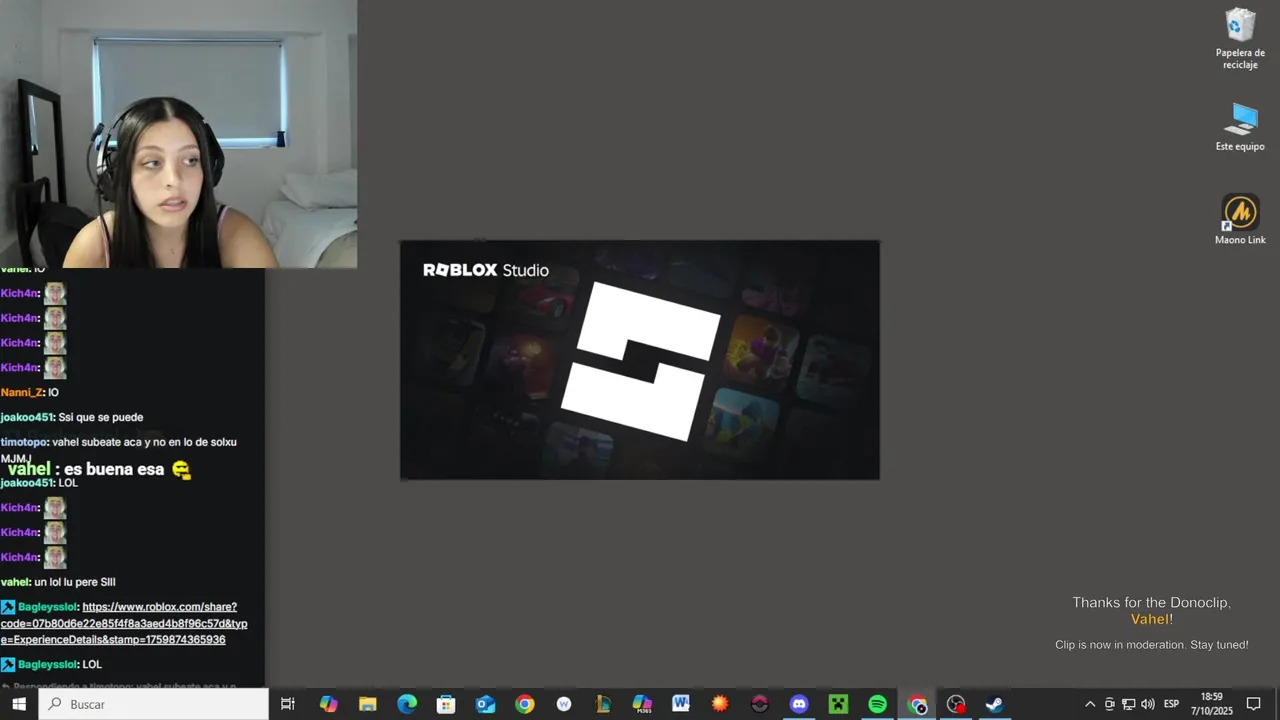Screen dimensions: 1280x720
Task: Open Outlook from the taskbar
Action: [485, 704]
